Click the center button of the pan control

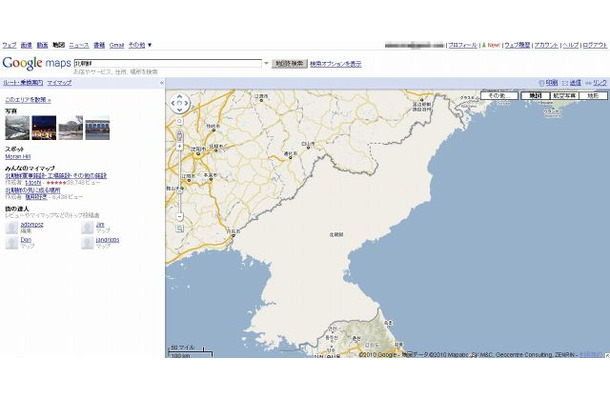(179, 104)
